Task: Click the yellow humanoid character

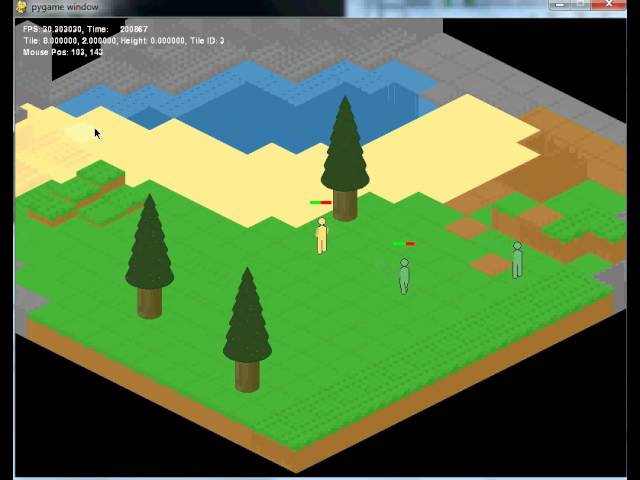Action: 322,236
